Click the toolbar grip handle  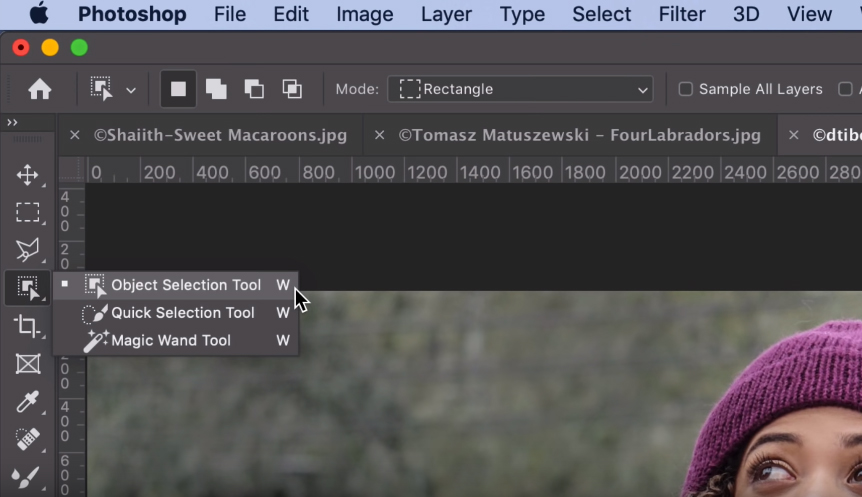pos(27,140)
